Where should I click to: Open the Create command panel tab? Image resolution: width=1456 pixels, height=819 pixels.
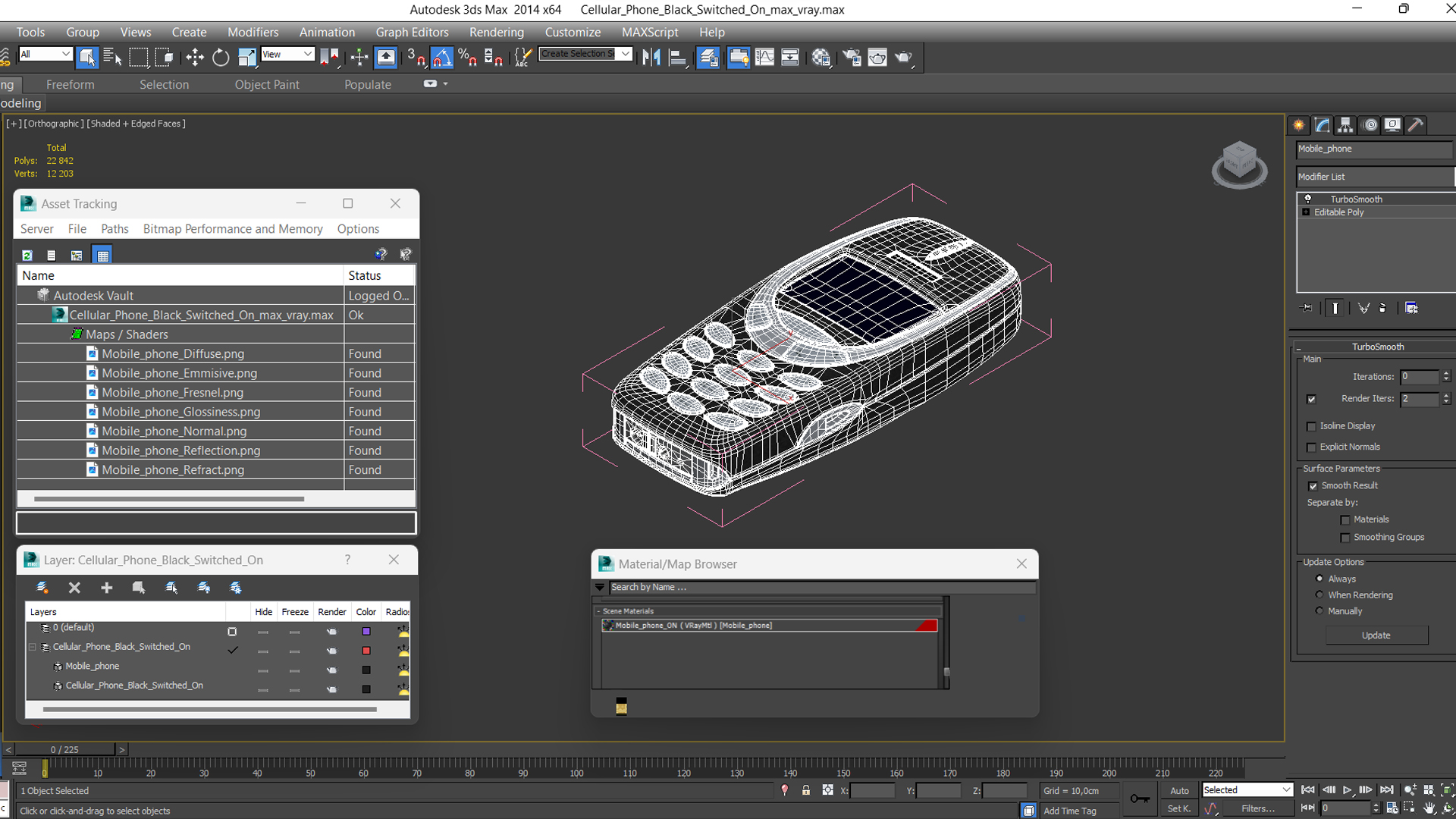1299,125
